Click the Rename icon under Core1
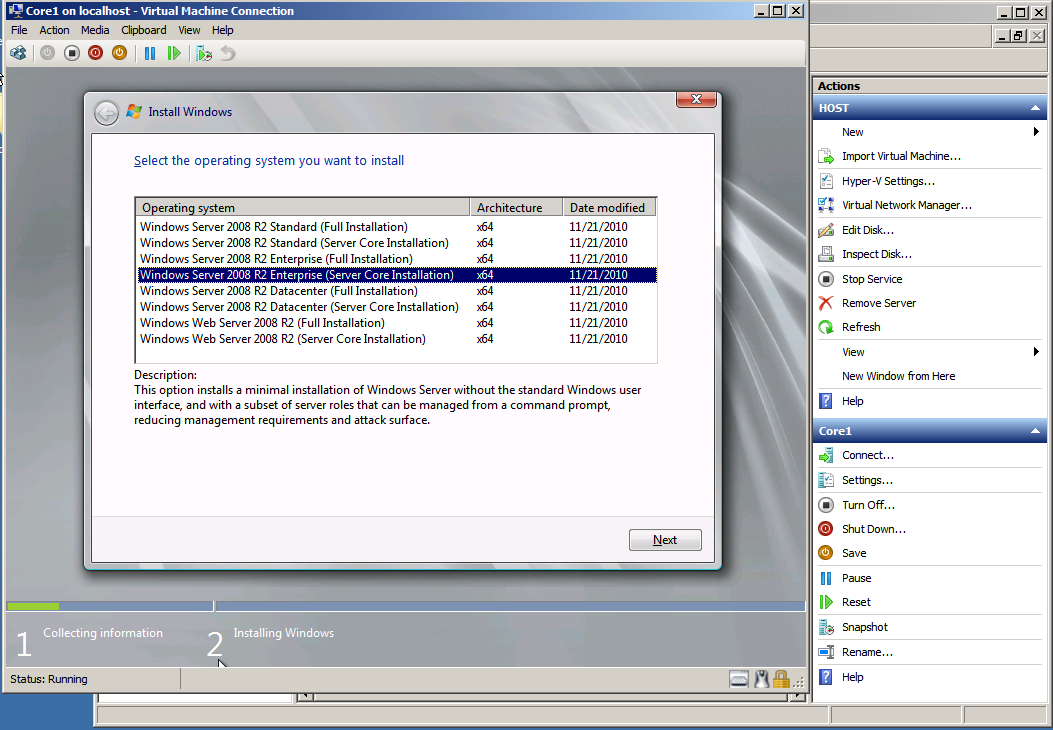Image resolution: width=1053 pixels, height=730 pixels. click(826, 652)
